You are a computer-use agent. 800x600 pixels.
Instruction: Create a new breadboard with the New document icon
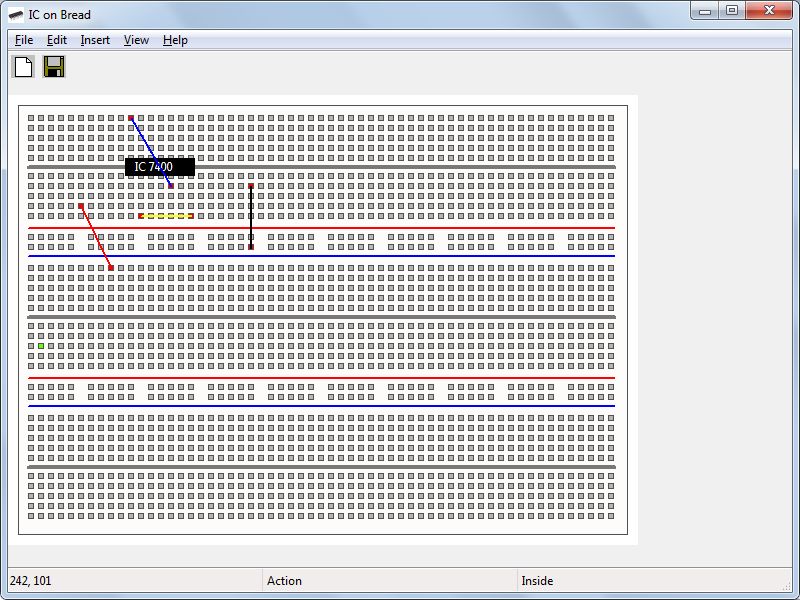coord(24,67)
